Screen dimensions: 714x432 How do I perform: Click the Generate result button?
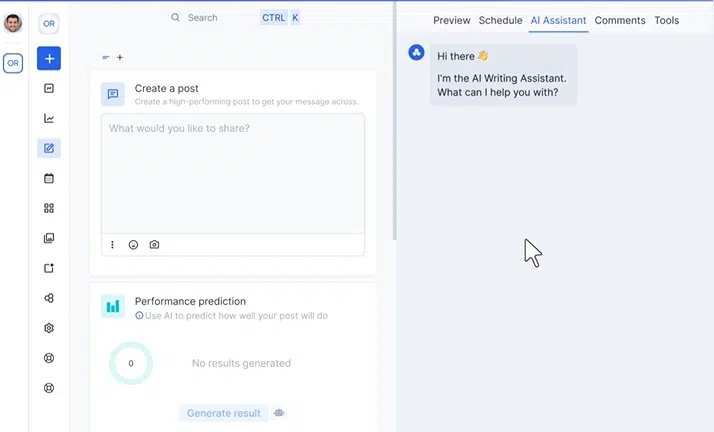tap(224, 413)
